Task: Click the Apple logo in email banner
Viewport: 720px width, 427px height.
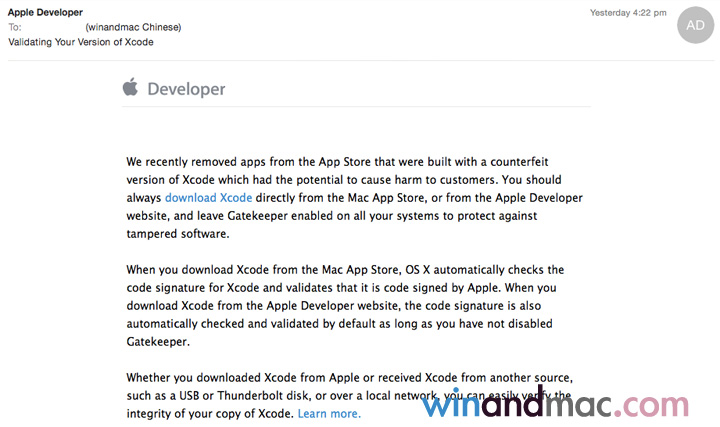Action: [130, 88]
